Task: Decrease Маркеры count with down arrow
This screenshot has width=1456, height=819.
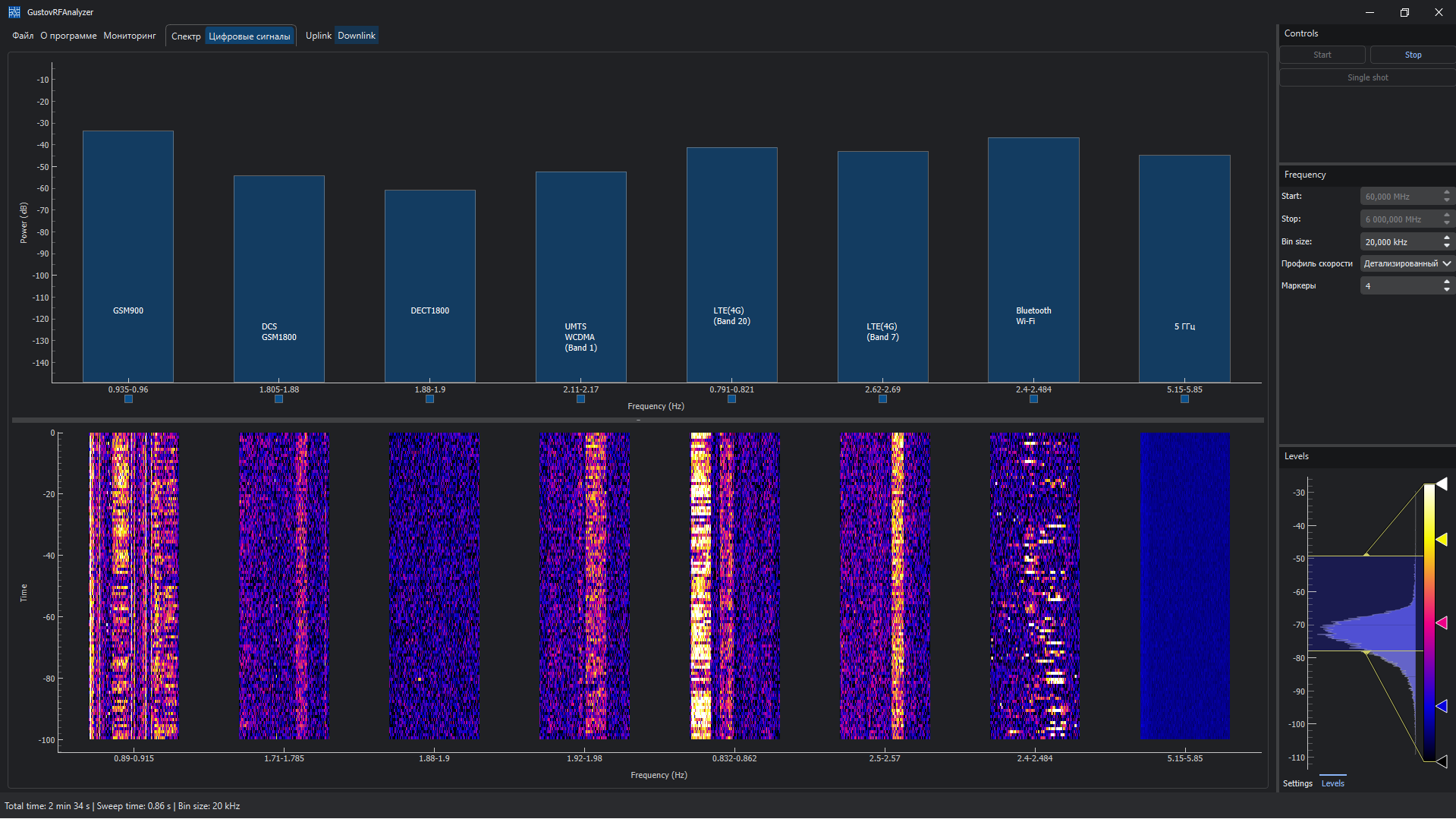Action: 1447,289
